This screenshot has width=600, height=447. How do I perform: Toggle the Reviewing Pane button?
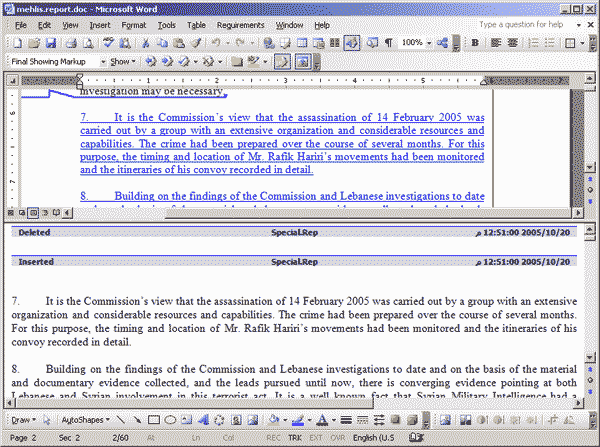303,61
